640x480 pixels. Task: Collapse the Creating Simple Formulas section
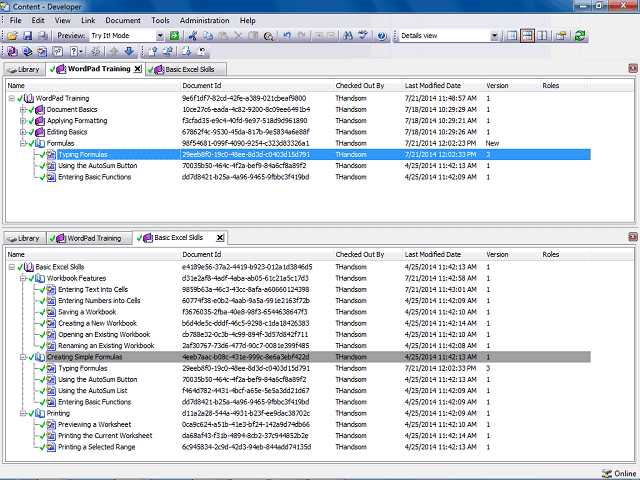[x=23, y=357]
